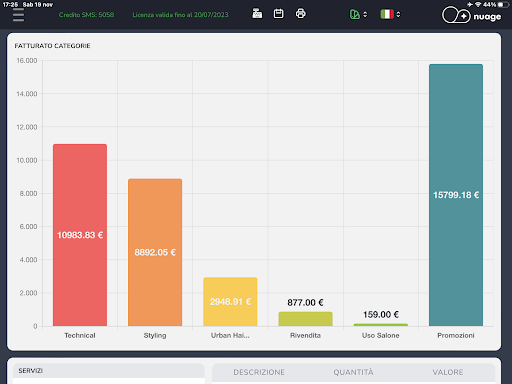
Task: Expand the language selector arrows
Action: coord(398,14)
